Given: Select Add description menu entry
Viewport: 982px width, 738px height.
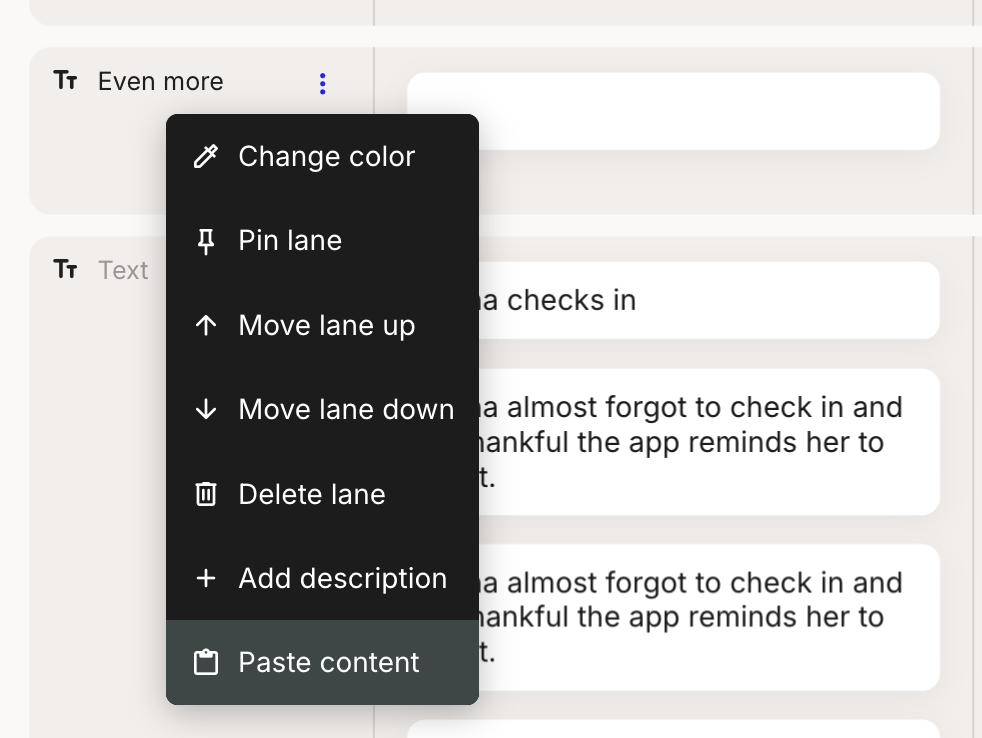Looking at the screenshot, I should [x=323, y=578].
